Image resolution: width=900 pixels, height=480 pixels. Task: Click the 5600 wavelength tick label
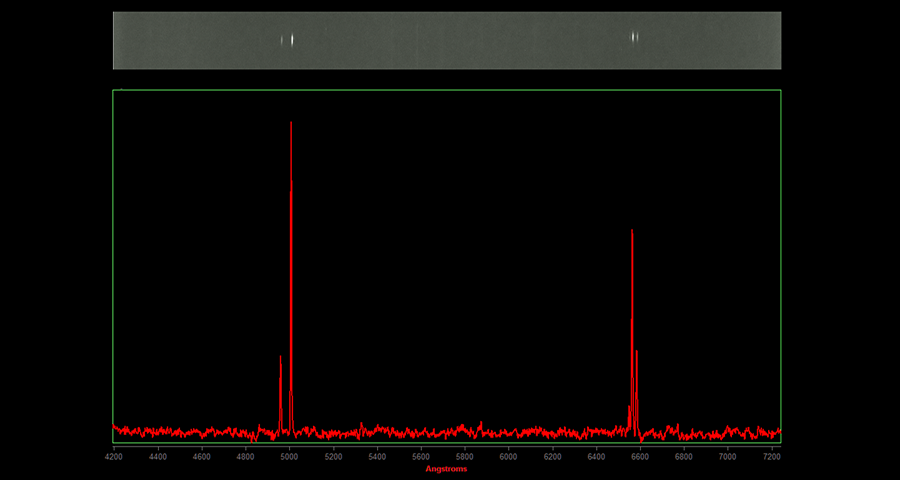pos(421,457)
